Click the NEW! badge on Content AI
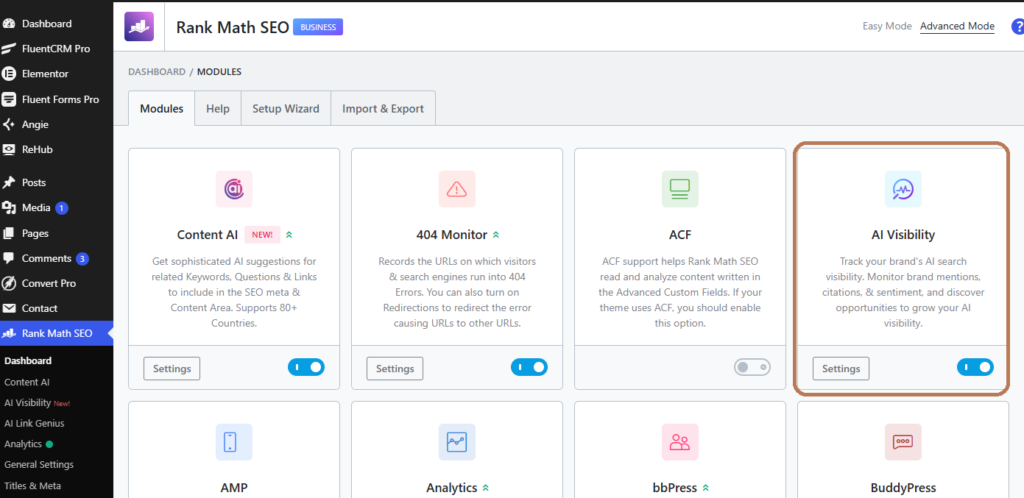 (x=263, y=234)
